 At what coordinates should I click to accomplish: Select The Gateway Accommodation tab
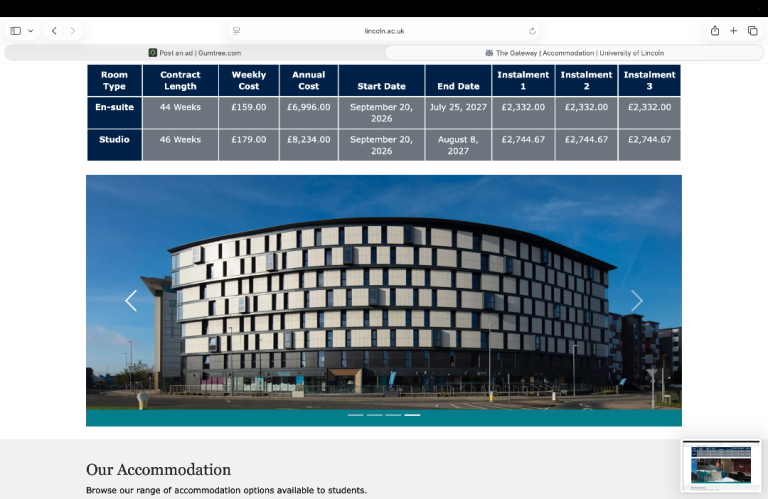coord(574,53)
